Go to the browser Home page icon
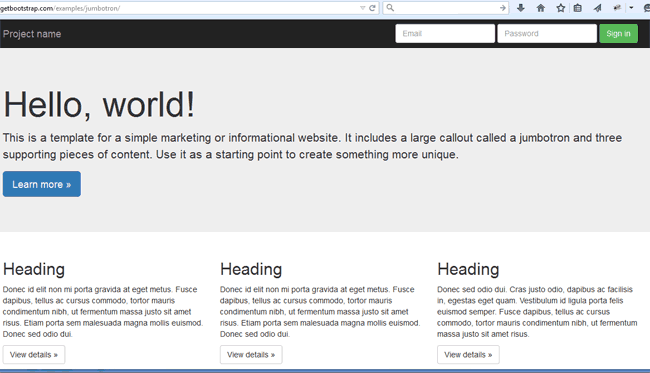The image size is (650, 373). click(541, 8)
